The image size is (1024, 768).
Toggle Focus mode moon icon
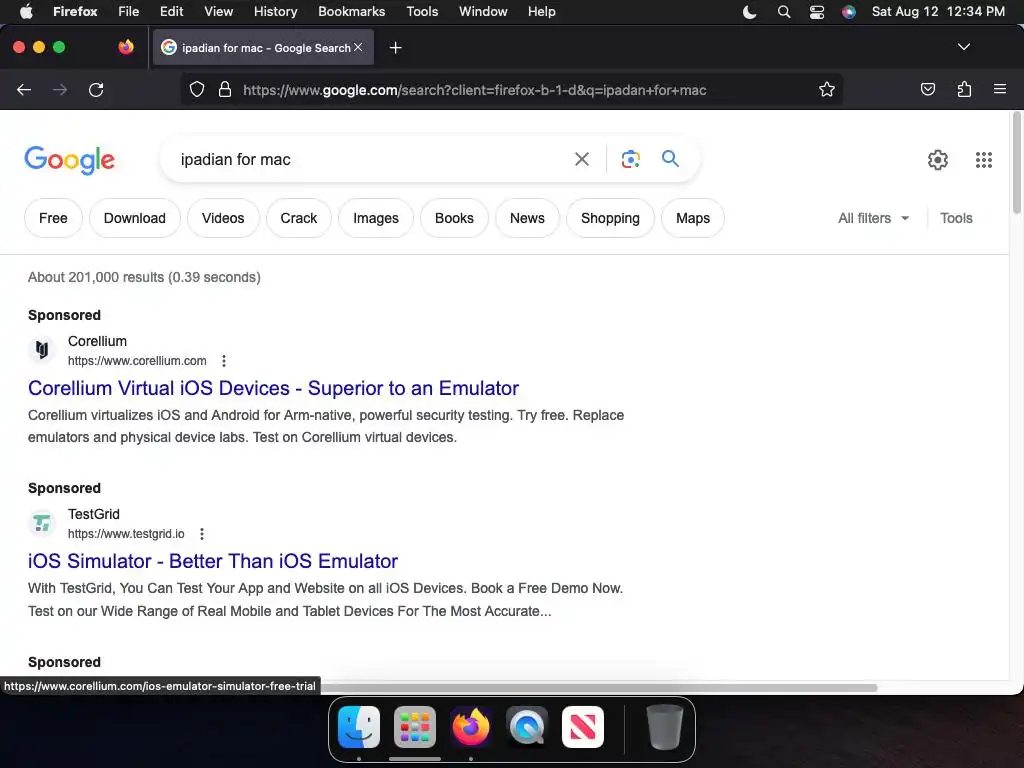(x=750, y=12)
